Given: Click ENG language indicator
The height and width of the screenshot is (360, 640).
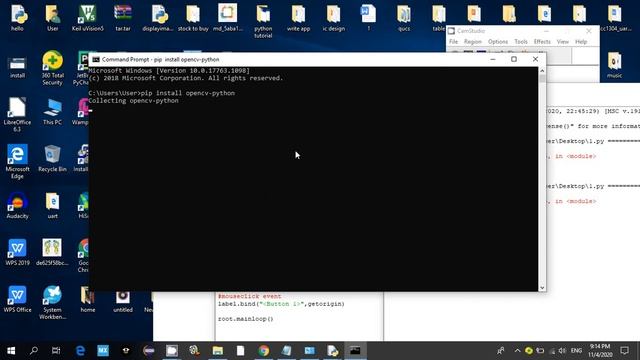Looking at the screenshot, I should pos(576,351).
